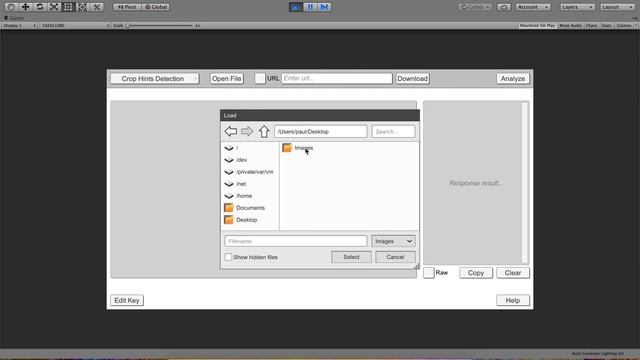
Task: Toggle VSync option
Action: pos(591,25)
